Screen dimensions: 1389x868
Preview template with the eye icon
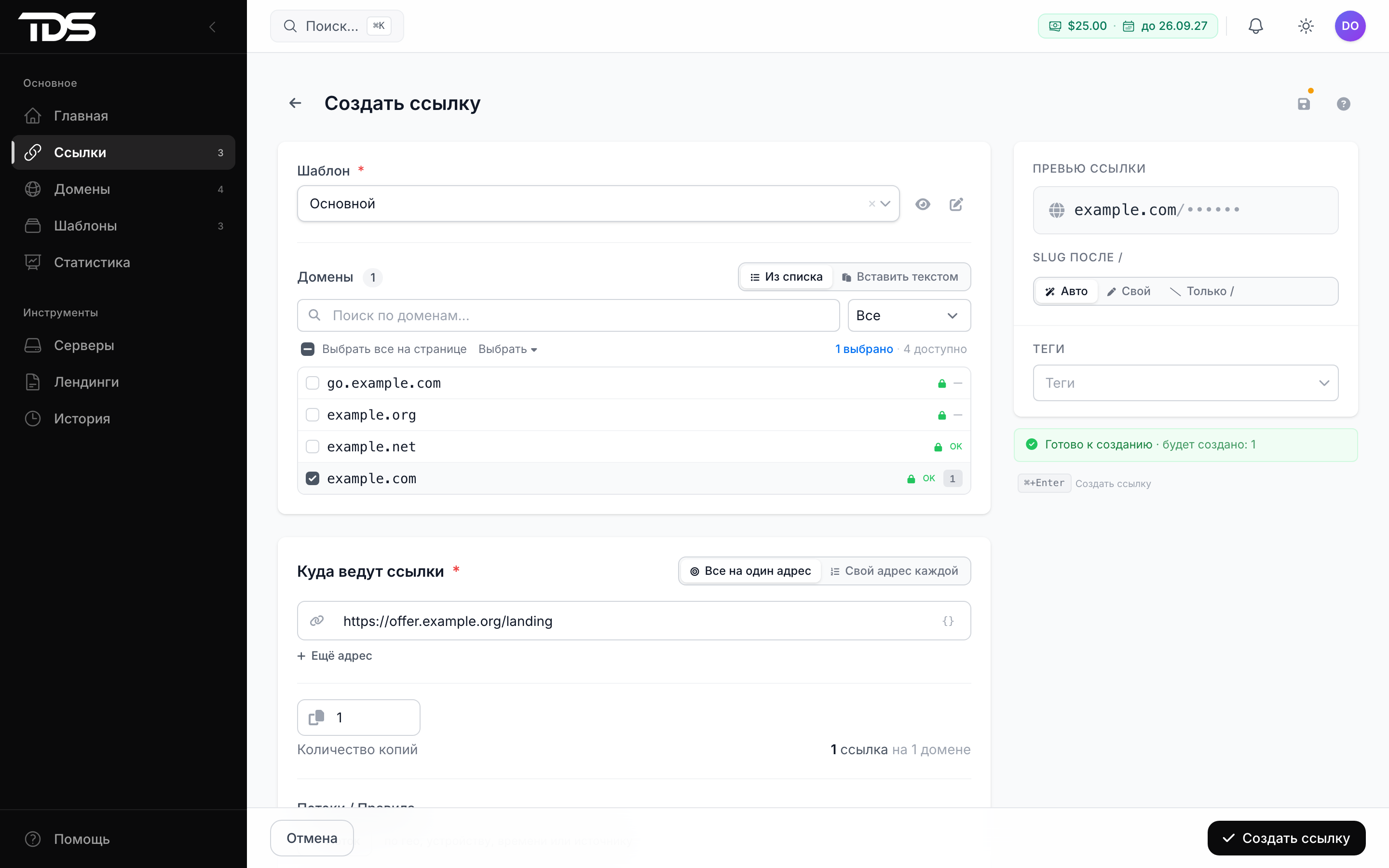pyautogui.click(x=922, y=204)
